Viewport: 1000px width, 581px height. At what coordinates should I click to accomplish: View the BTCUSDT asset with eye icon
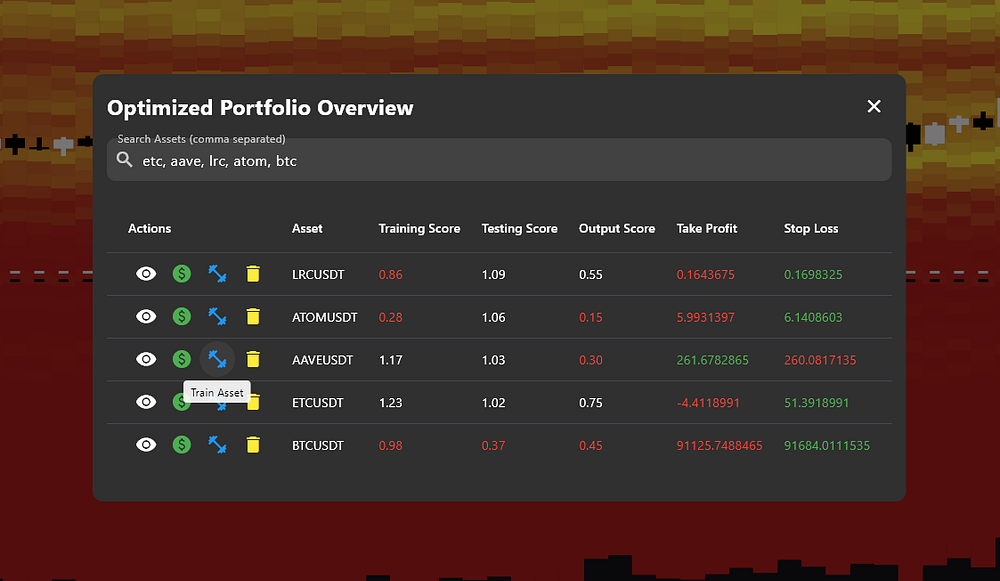[x=146, y=445]
